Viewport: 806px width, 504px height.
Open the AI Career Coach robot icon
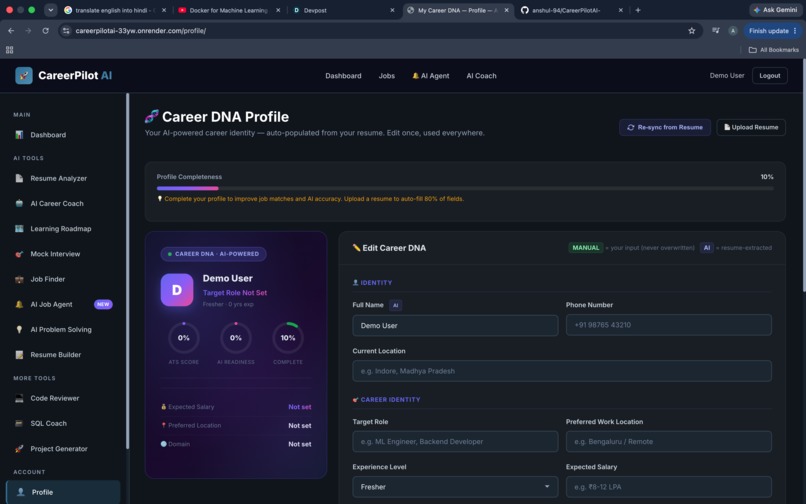click(19, 204)
